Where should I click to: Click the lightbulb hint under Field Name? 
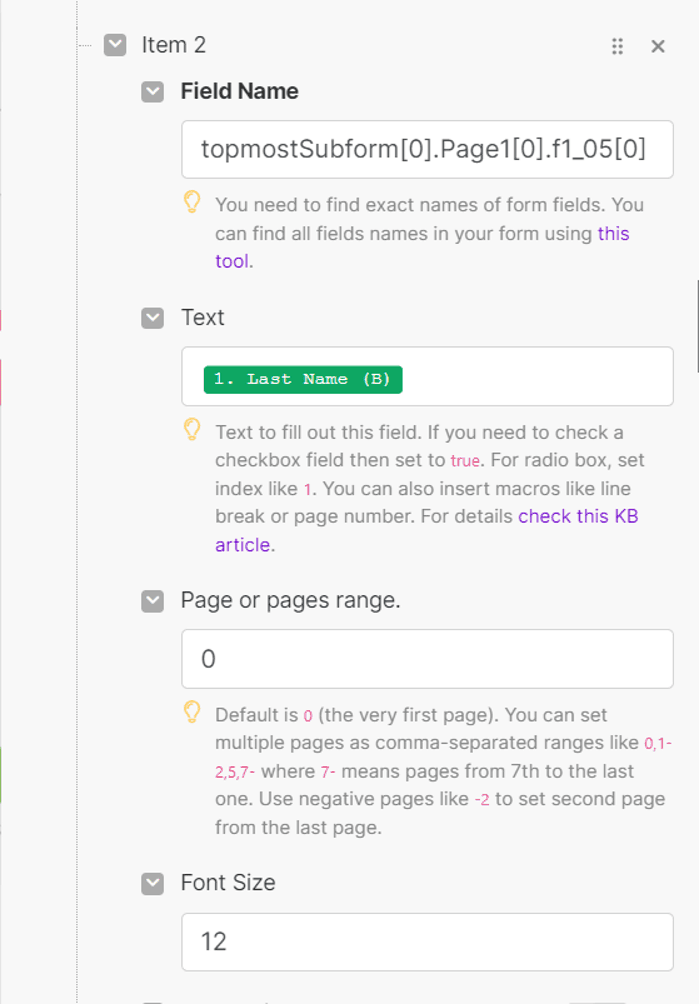pyautogui.click(x=192, y=202)
